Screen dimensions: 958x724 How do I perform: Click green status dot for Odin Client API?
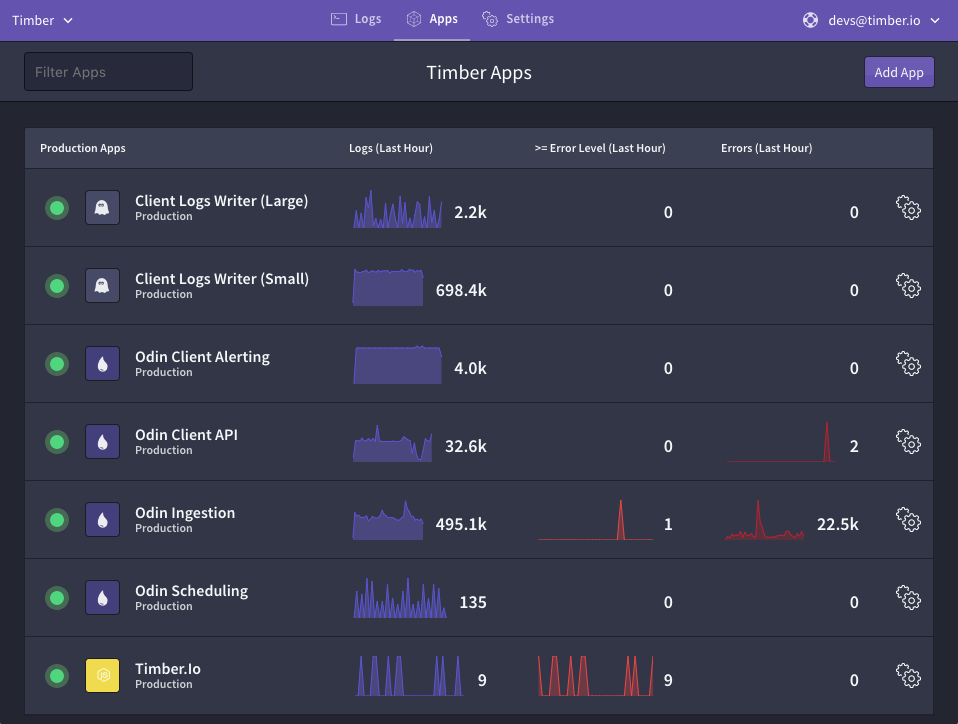pos(57,442)
